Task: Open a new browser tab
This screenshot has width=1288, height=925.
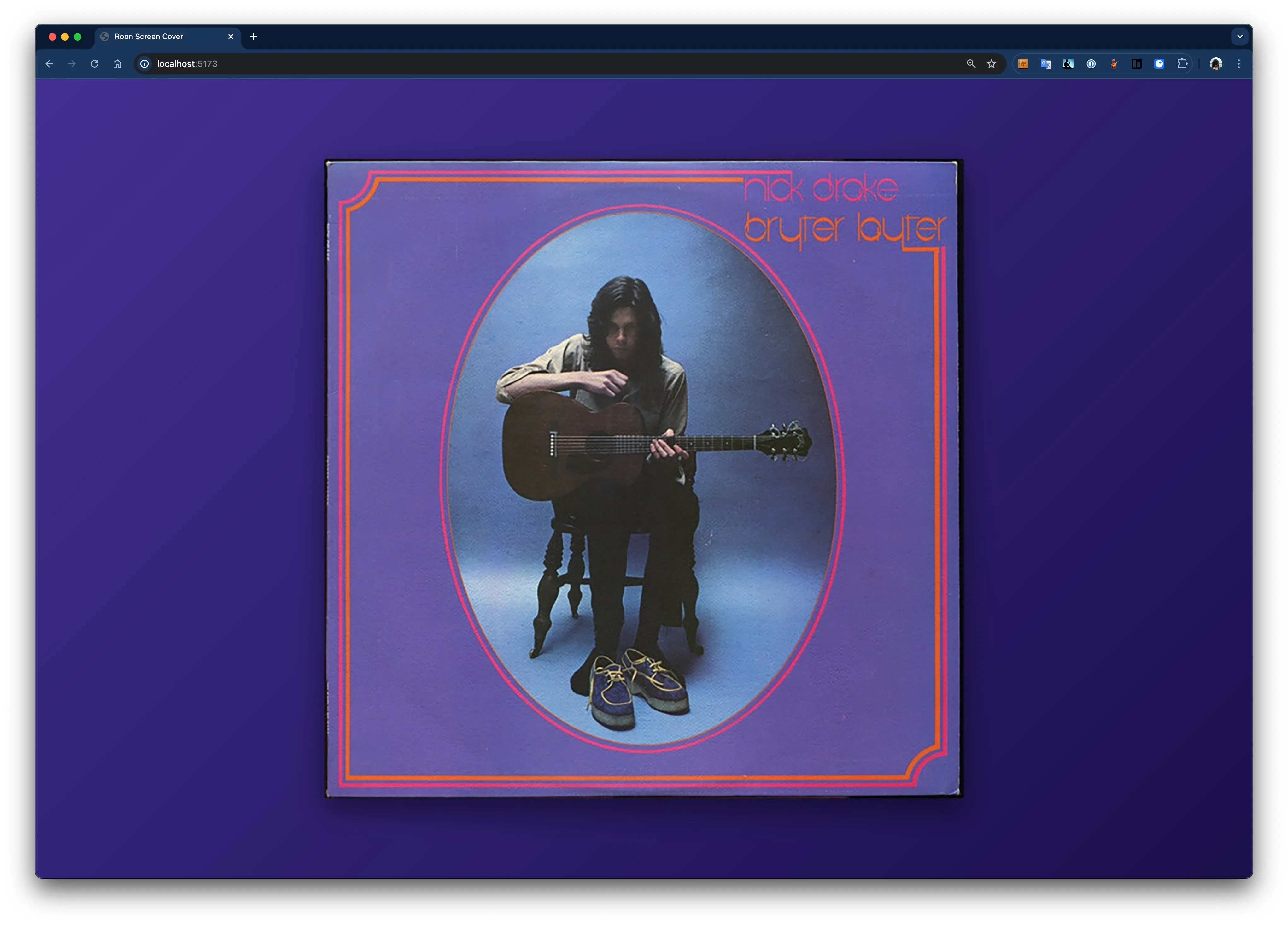Action: point(254,36)
